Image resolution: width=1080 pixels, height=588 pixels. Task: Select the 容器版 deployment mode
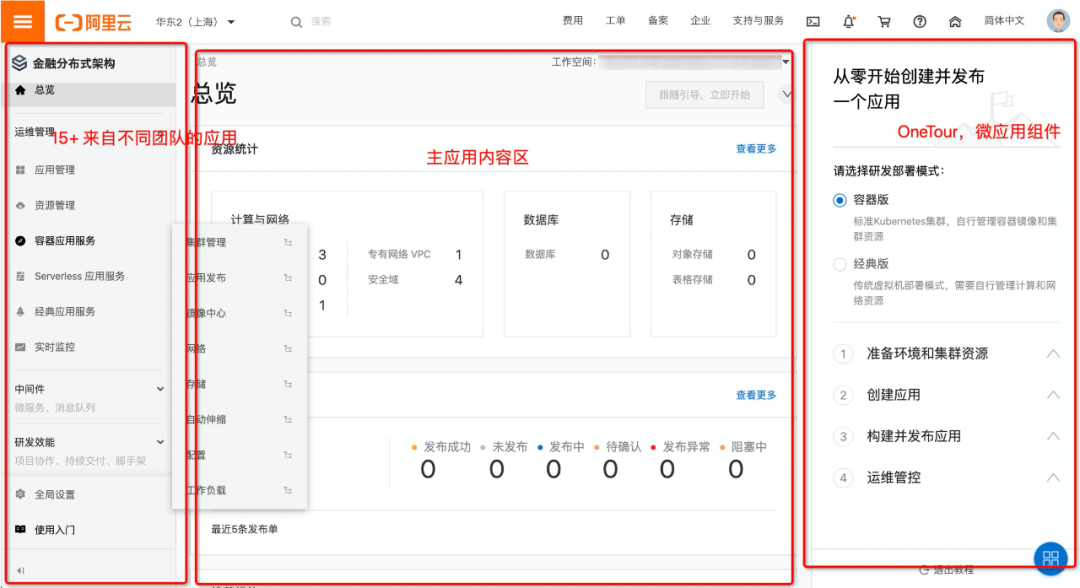pyautogui.click(x=839, y=200)
